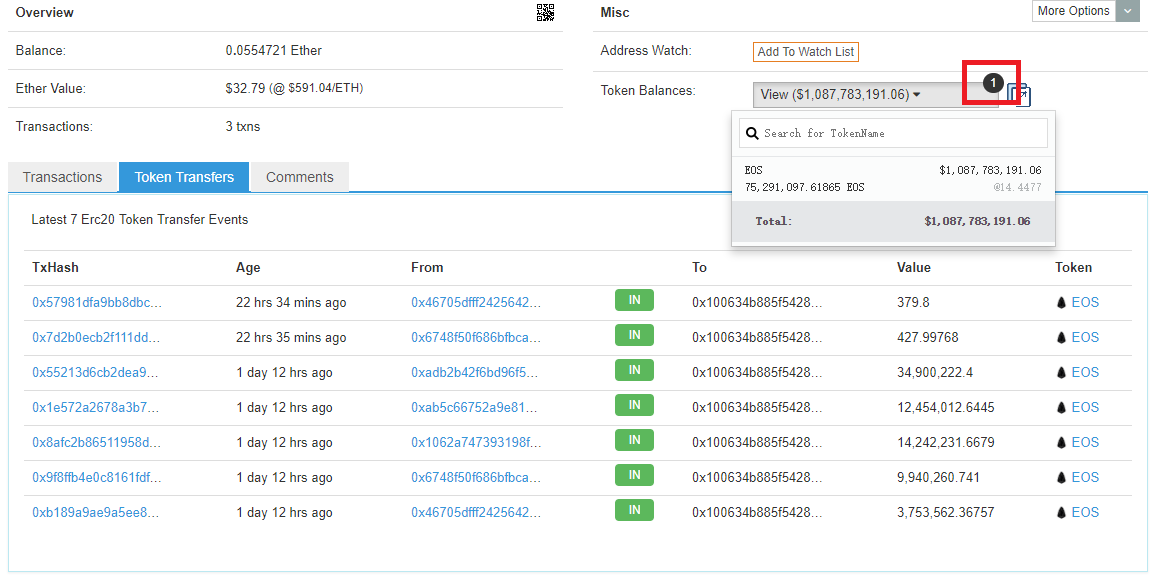The height and width of the screenshot is (588, 1157).
Task: Click EOS droplet icon in the 12,454,012.6445 row
Action: click(x=1062, y=407)
